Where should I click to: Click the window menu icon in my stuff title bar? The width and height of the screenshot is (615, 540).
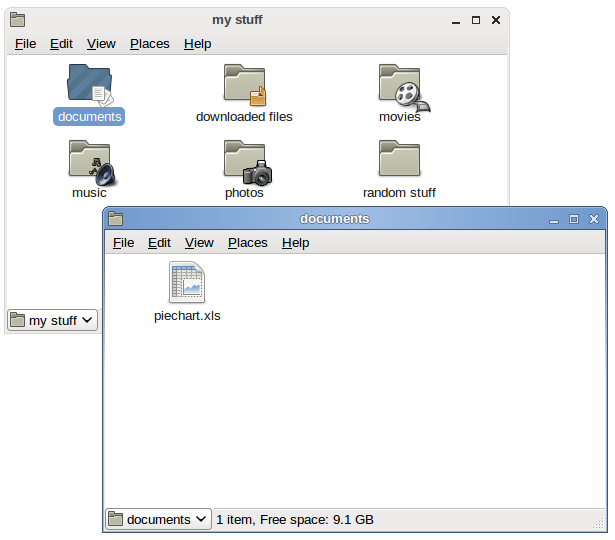tap(18, 20)
